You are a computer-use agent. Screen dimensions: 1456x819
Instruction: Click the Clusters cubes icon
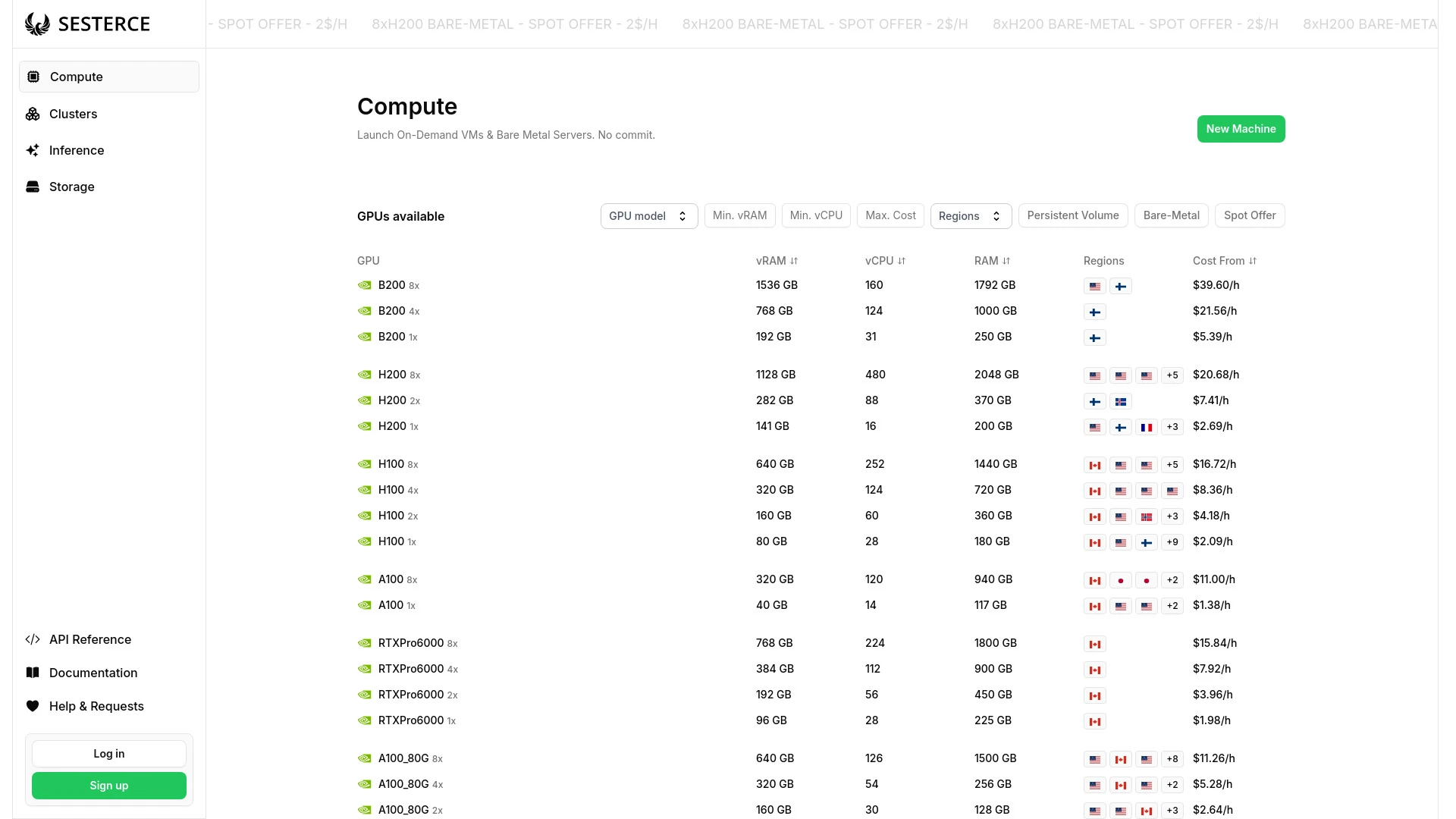tap(33, 114)
